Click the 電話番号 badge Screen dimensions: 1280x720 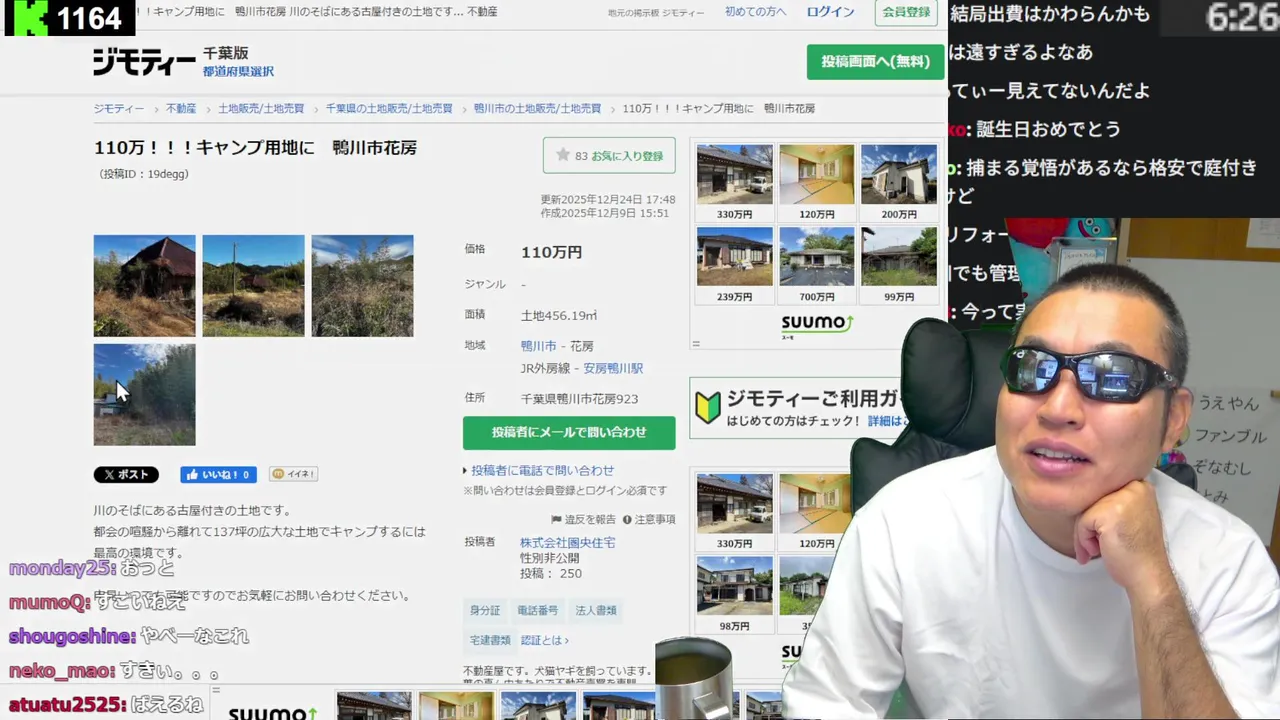pyautogui.click(x=538, y=610)
